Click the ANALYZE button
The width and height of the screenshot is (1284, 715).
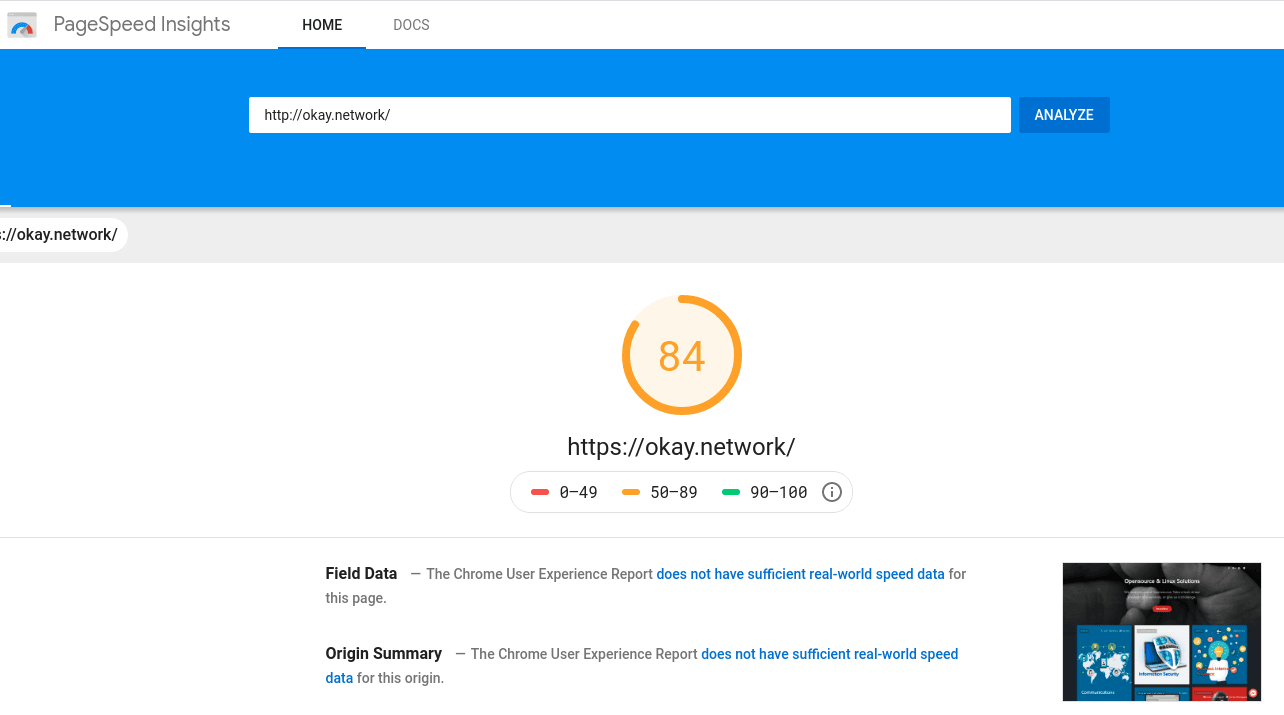coord(1064,115)
